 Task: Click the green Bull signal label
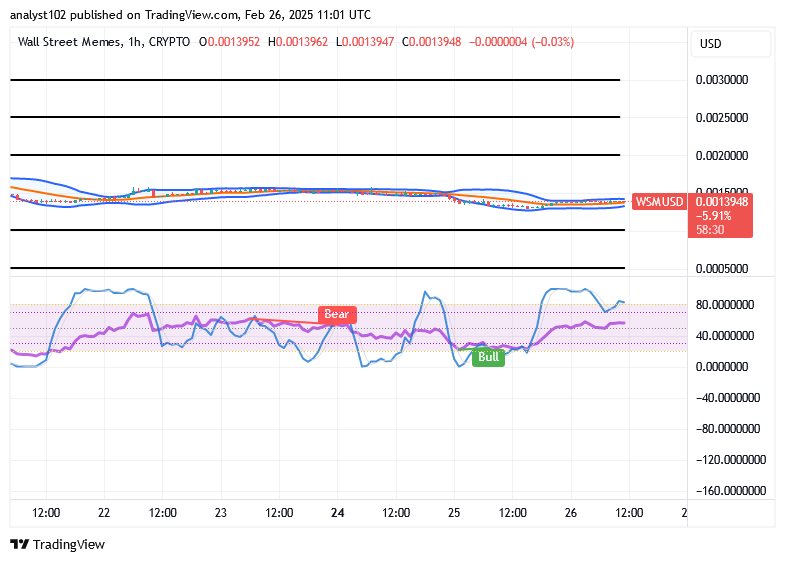pyautogui.click(x=488, y=357)
